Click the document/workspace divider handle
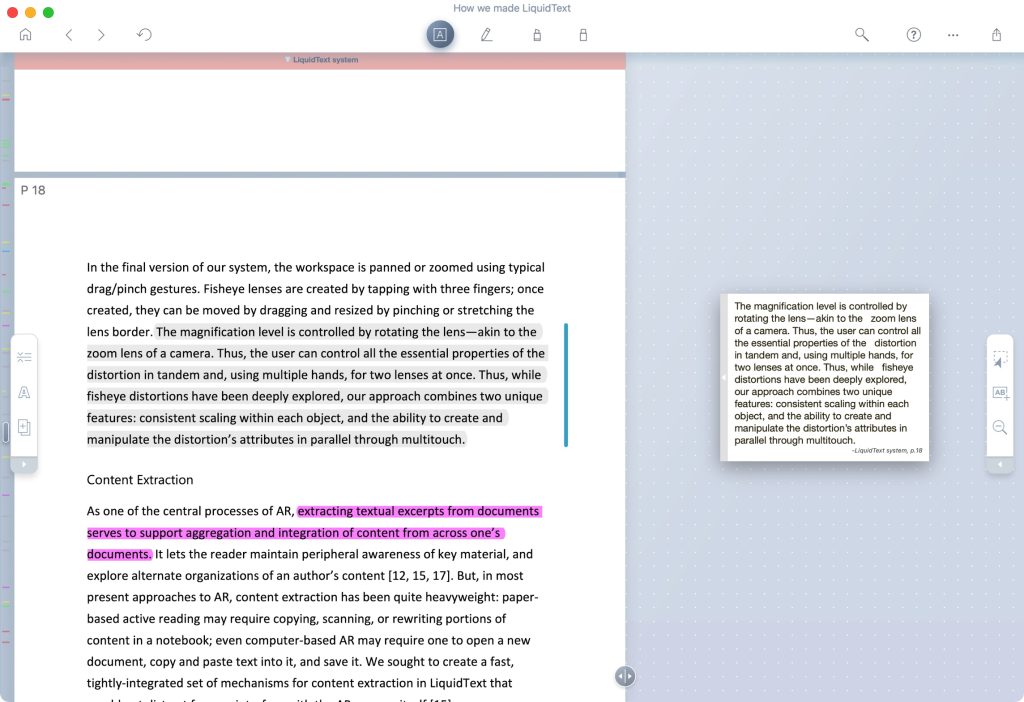Screen dimensions: 1024x702 624,676
